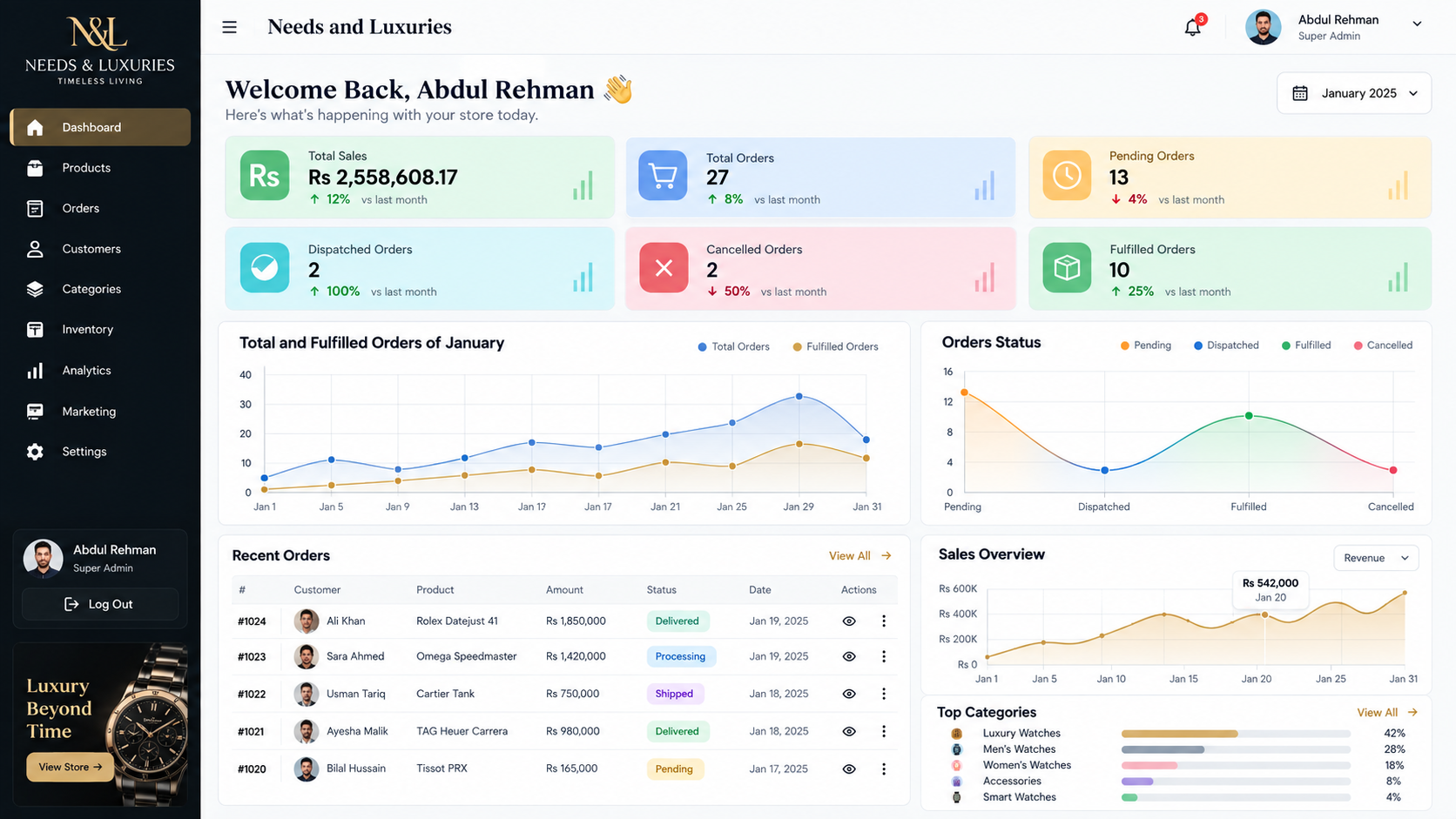
Task: Open the notifications bell
Action: click(x=1193, y=27)
